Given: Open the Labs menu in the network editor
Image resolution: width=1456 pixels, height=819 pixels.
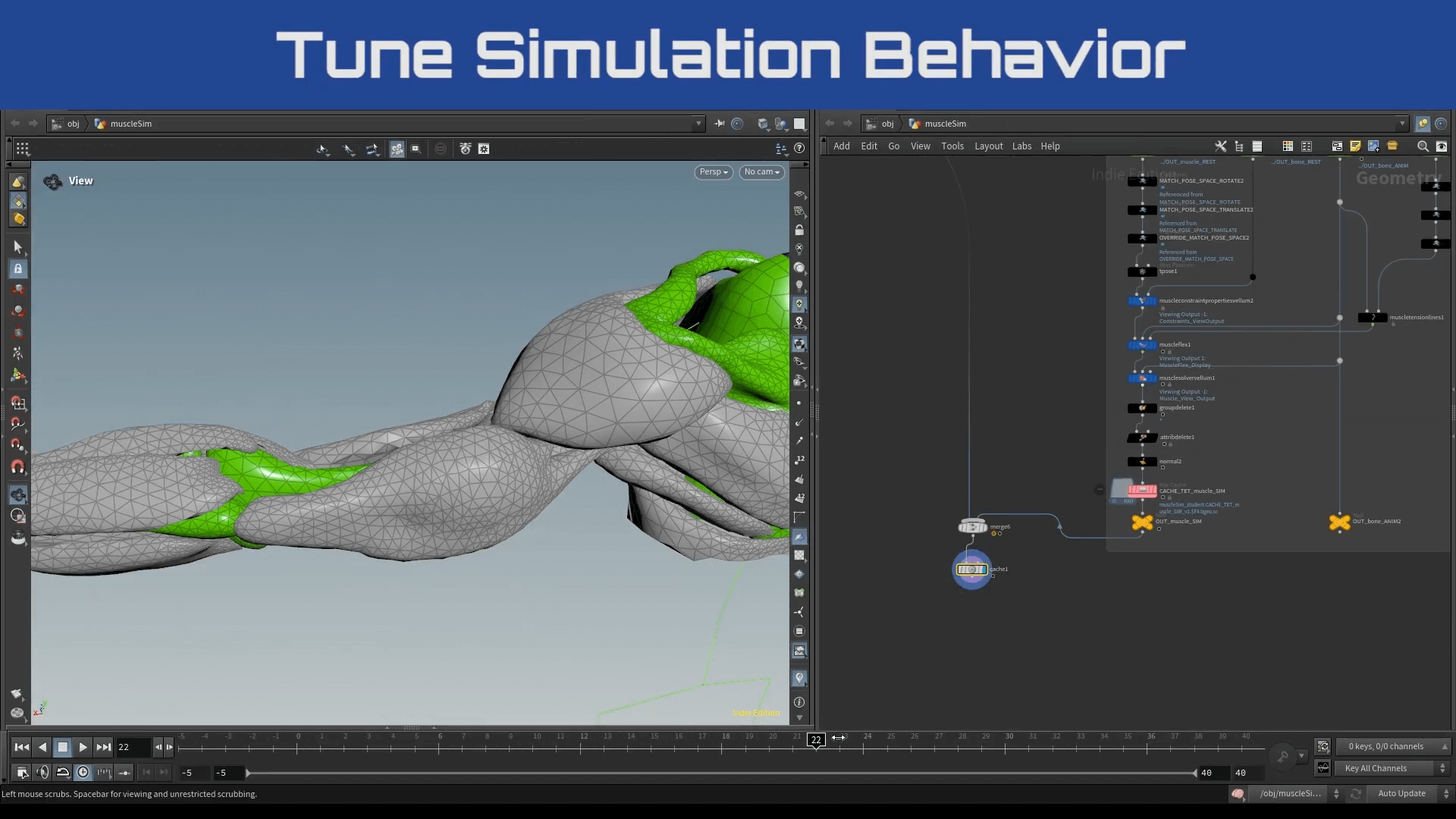Looking at the screenshot, I should point(1021,146).
